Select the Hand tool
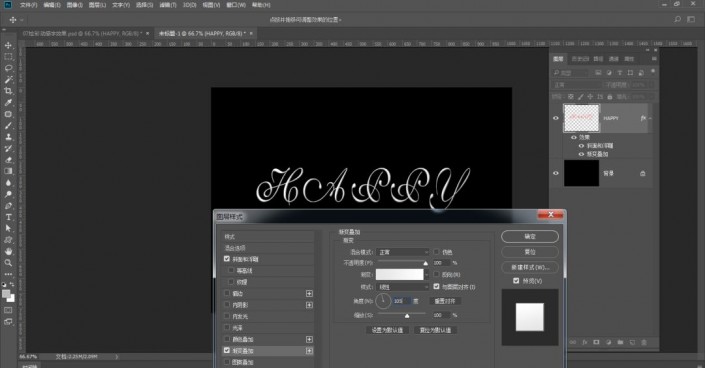705x368 pixels. coord(8,251)
